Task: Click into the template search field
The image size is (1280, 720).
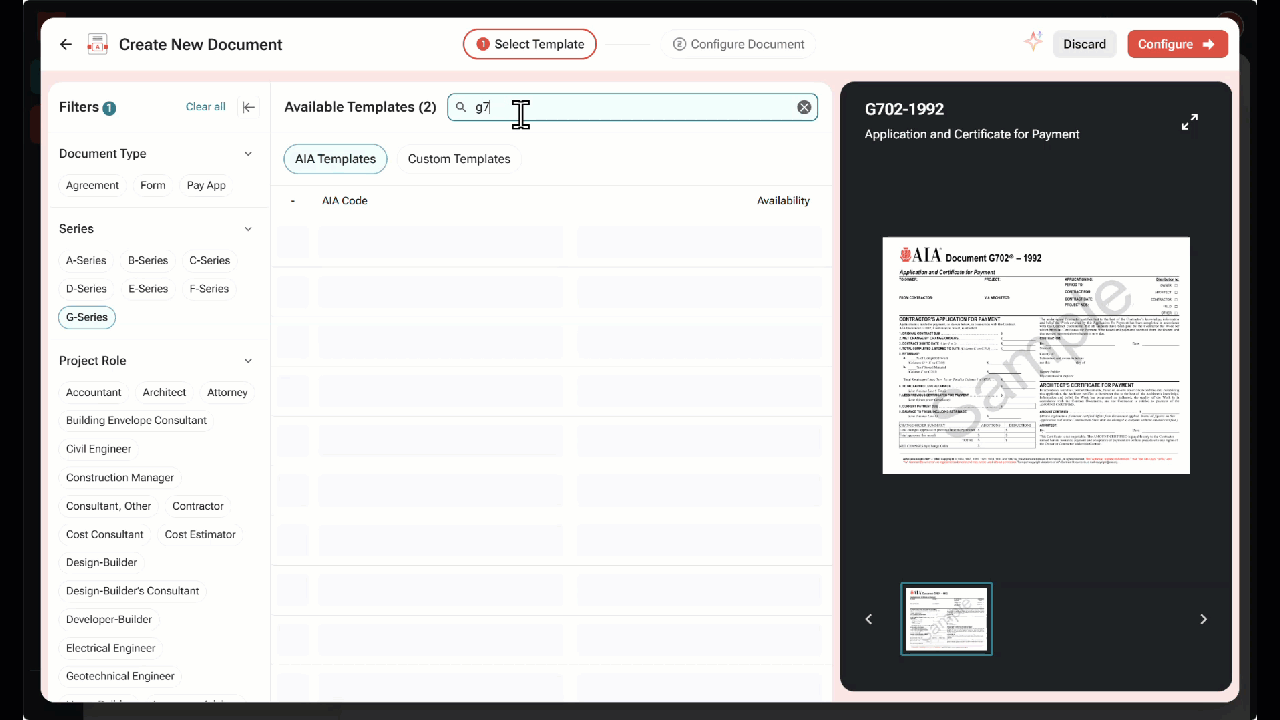Action: (632, 107)
